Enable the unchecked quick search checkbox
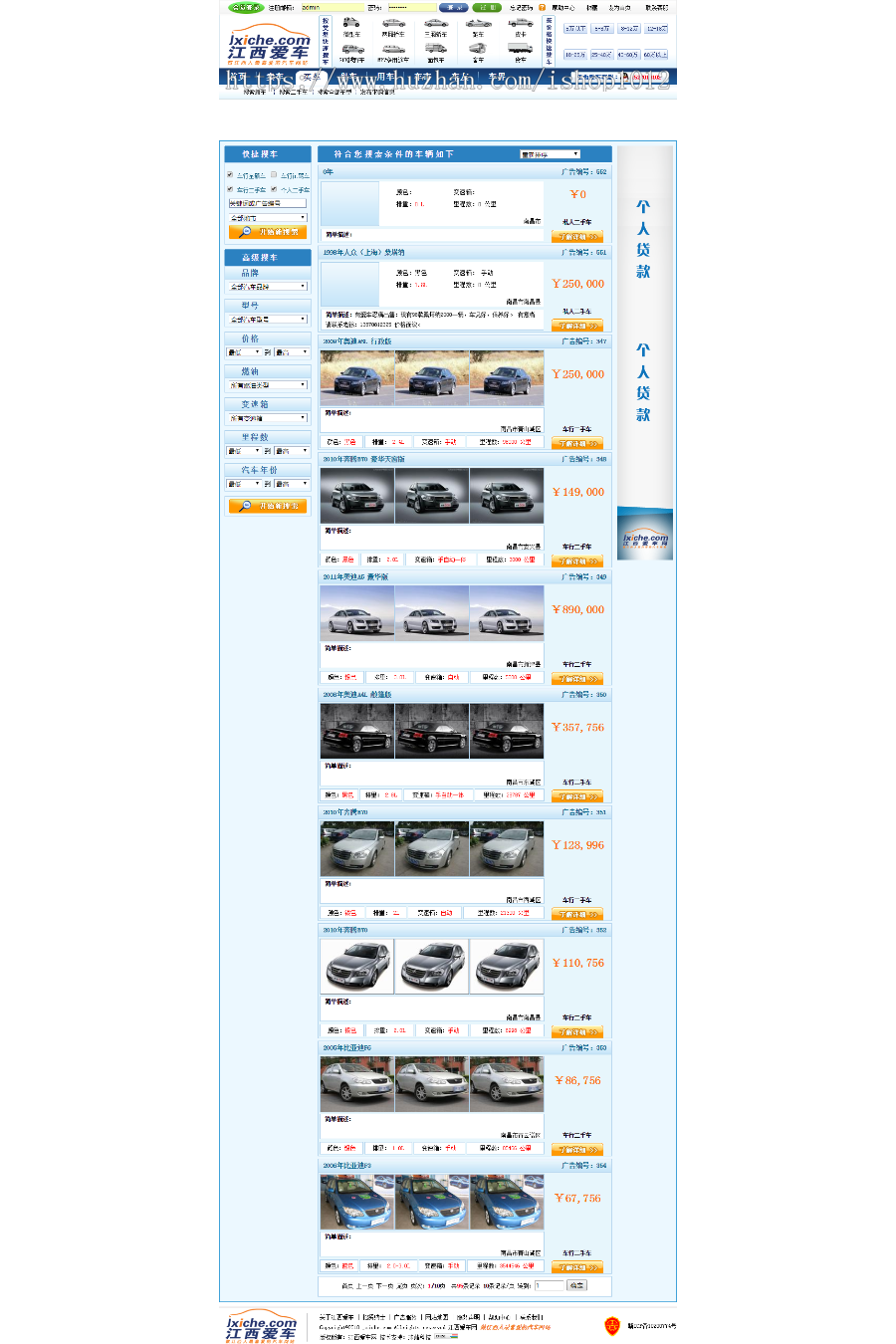The image size is (896, 1344). click(274, 174)
